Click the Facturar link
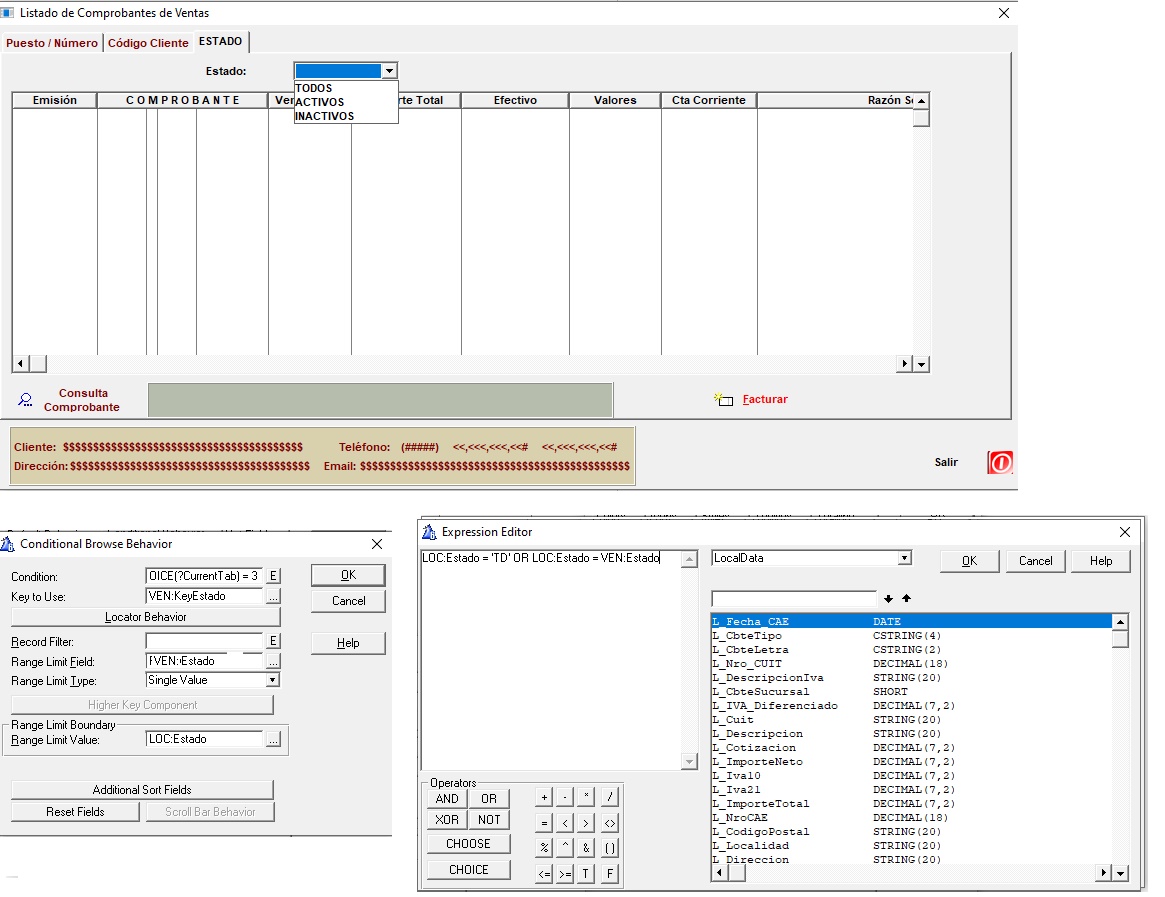The width and height of the screenshot is (1165, 897). (x=765, y=400)
